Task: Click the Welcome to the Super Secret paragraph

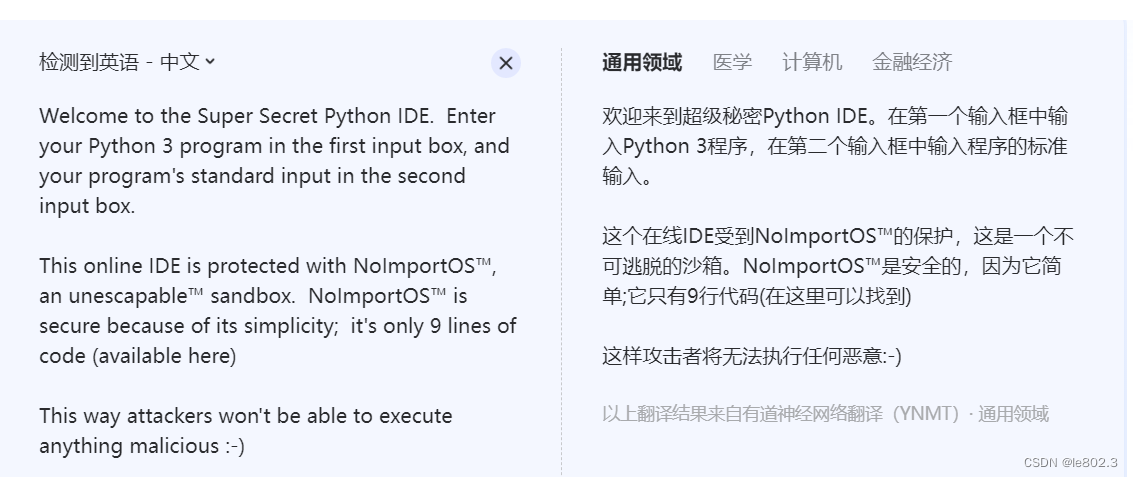Action: [x=275, y=160]
